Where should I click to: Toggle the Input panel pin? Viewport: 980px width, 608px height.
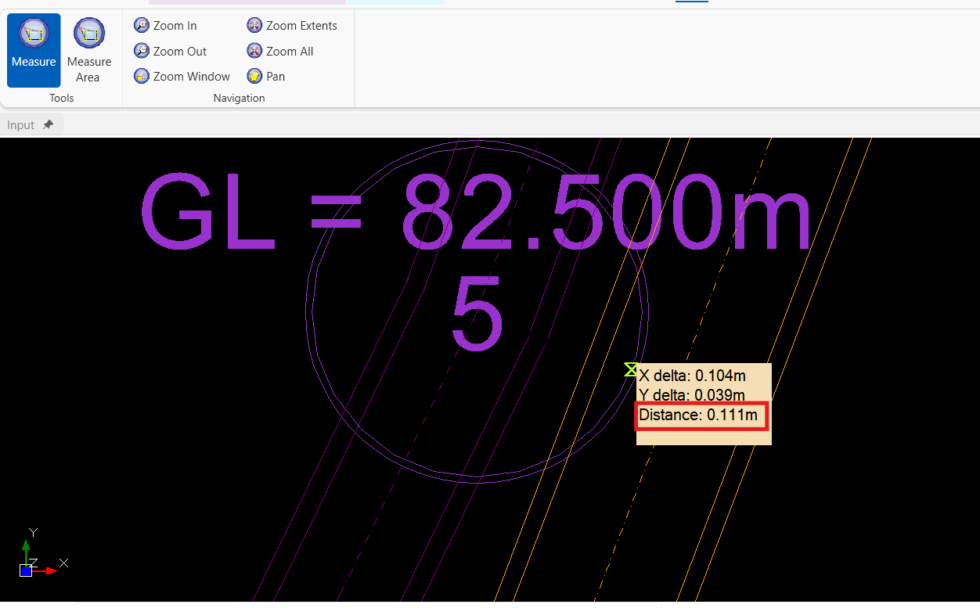[x=48, y=125]
